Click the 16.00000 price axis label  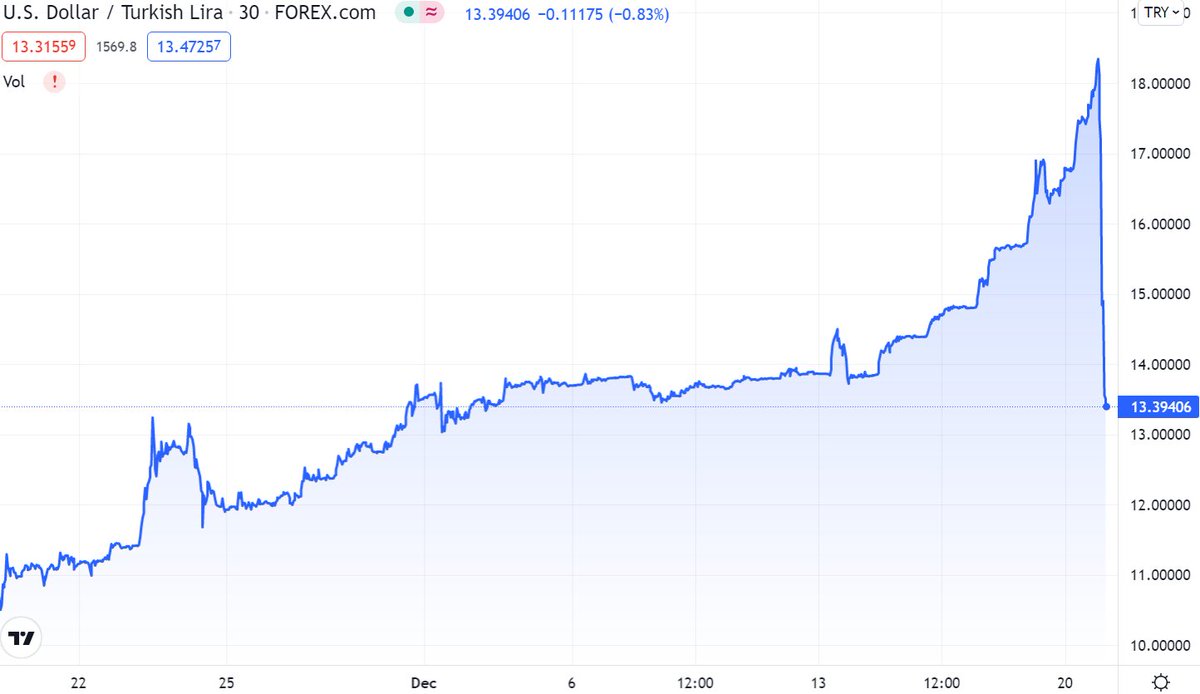tap(1159, 224)
